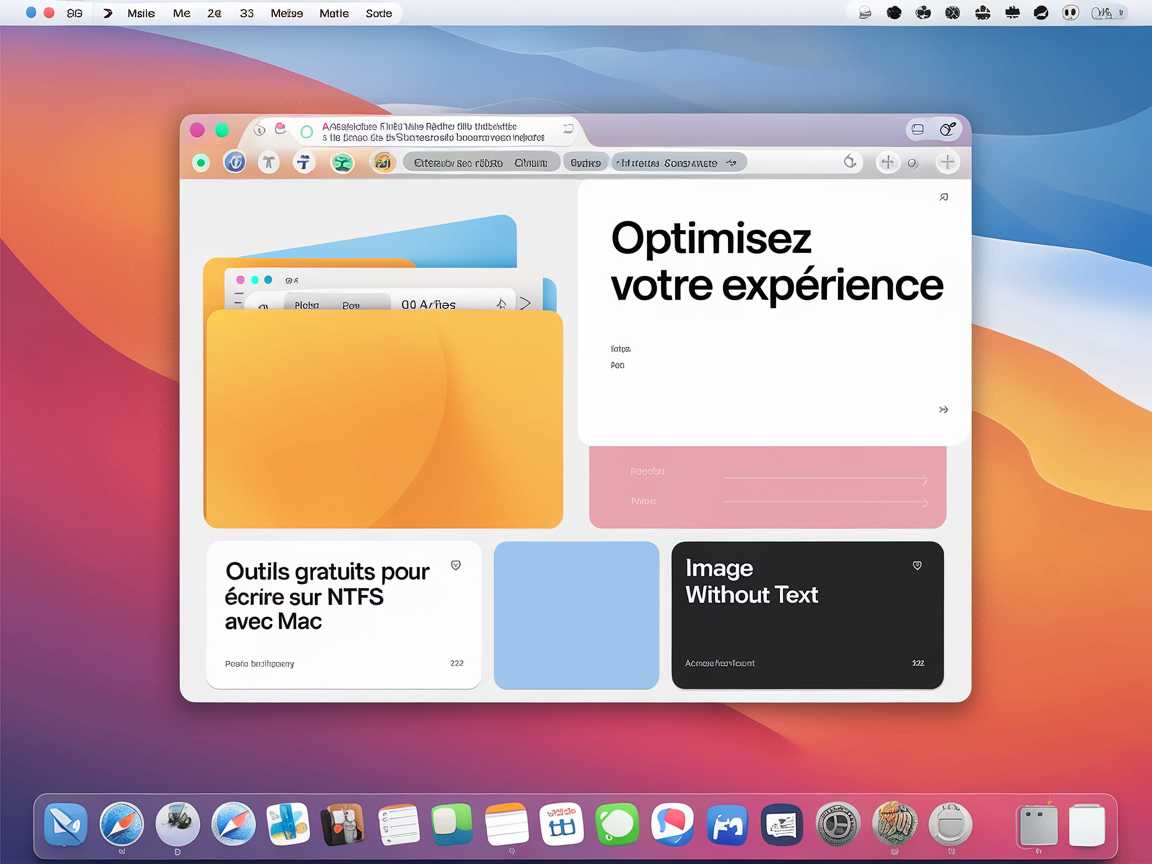Click the plain light blue card

[576, 616]
